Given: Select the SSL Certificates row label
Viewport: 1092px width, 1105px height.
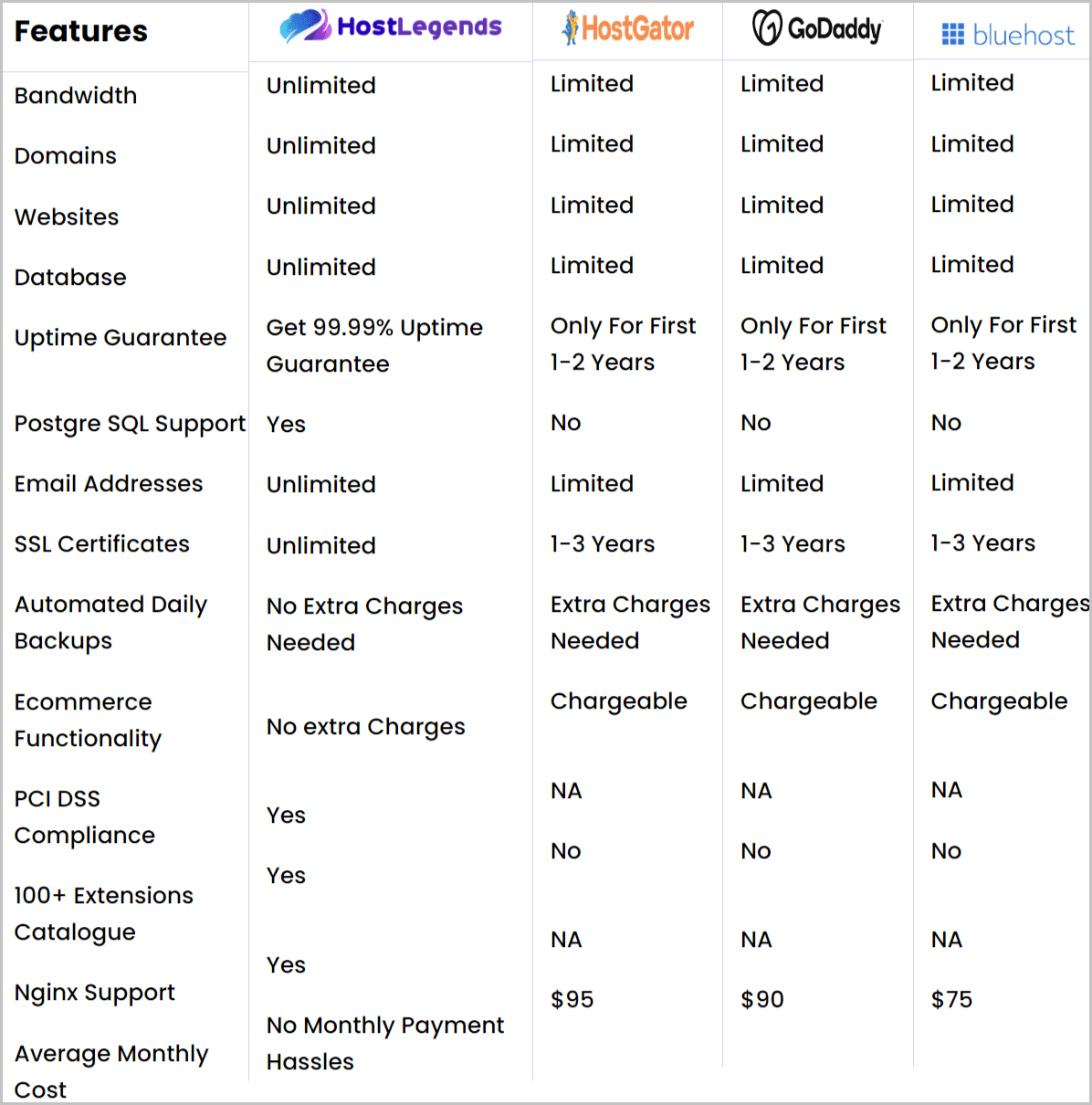Looking at the screenshot, I should 102,543.
